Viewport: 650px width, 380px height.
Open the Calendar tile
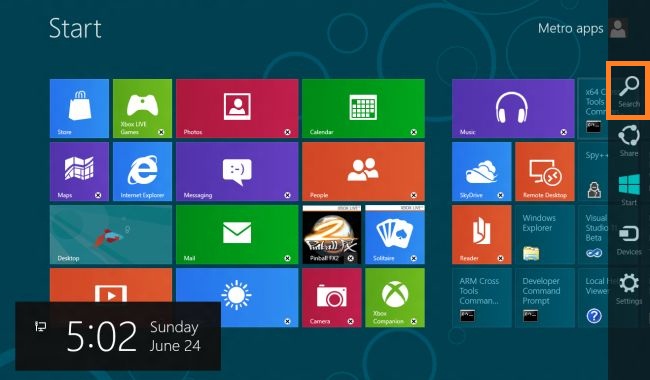363,108
